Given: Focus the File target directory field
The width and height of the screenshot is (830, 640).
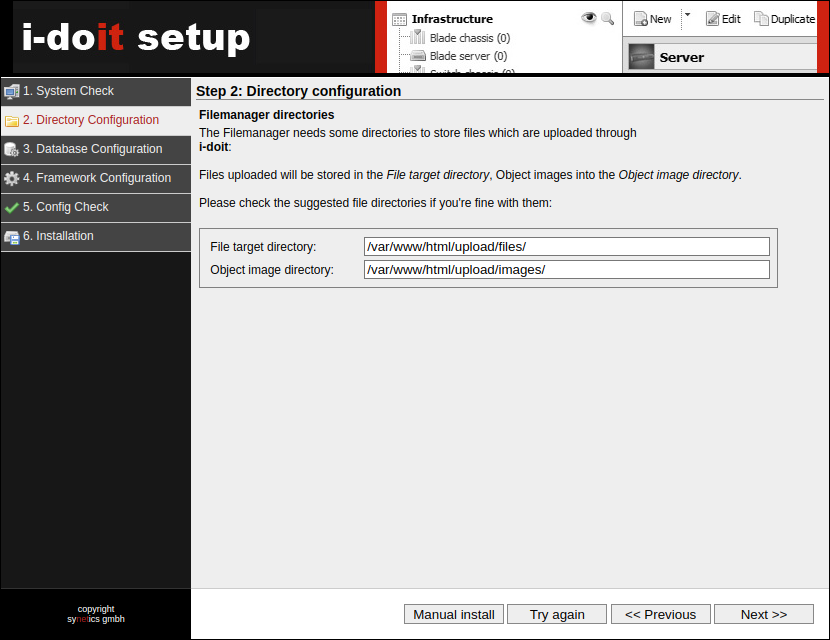Looking at the screenshot, I should pyautogui.click(x=567, y=247).
